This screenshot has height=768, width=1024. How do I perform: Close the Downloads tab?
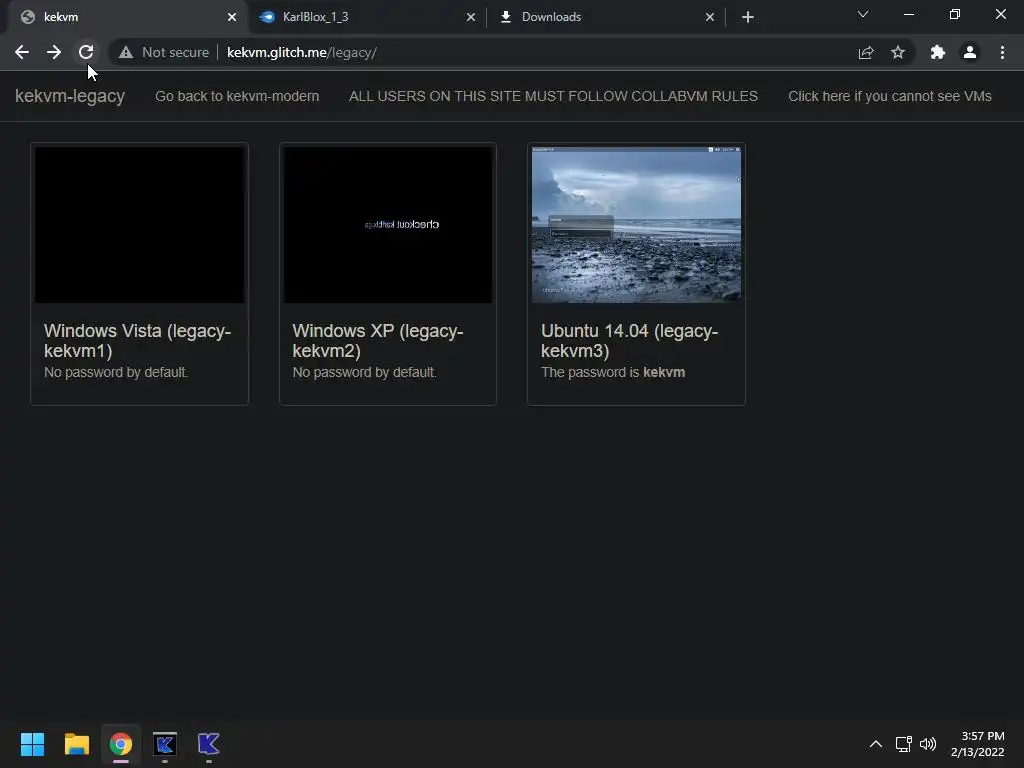(x=710, y=17)
